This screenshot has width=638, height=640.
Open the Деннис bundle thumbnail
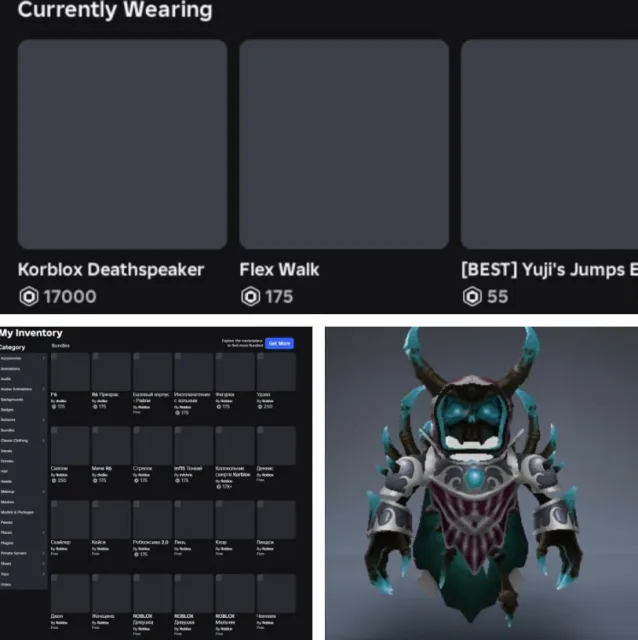[x=276, y=446]
